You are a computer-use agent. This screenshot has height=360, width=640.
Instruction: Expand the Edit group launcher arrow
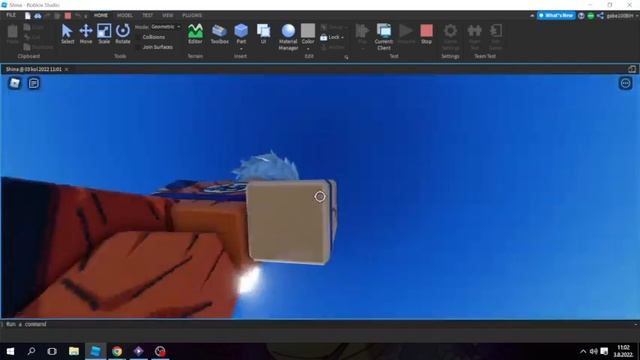(x=346, y=57)
